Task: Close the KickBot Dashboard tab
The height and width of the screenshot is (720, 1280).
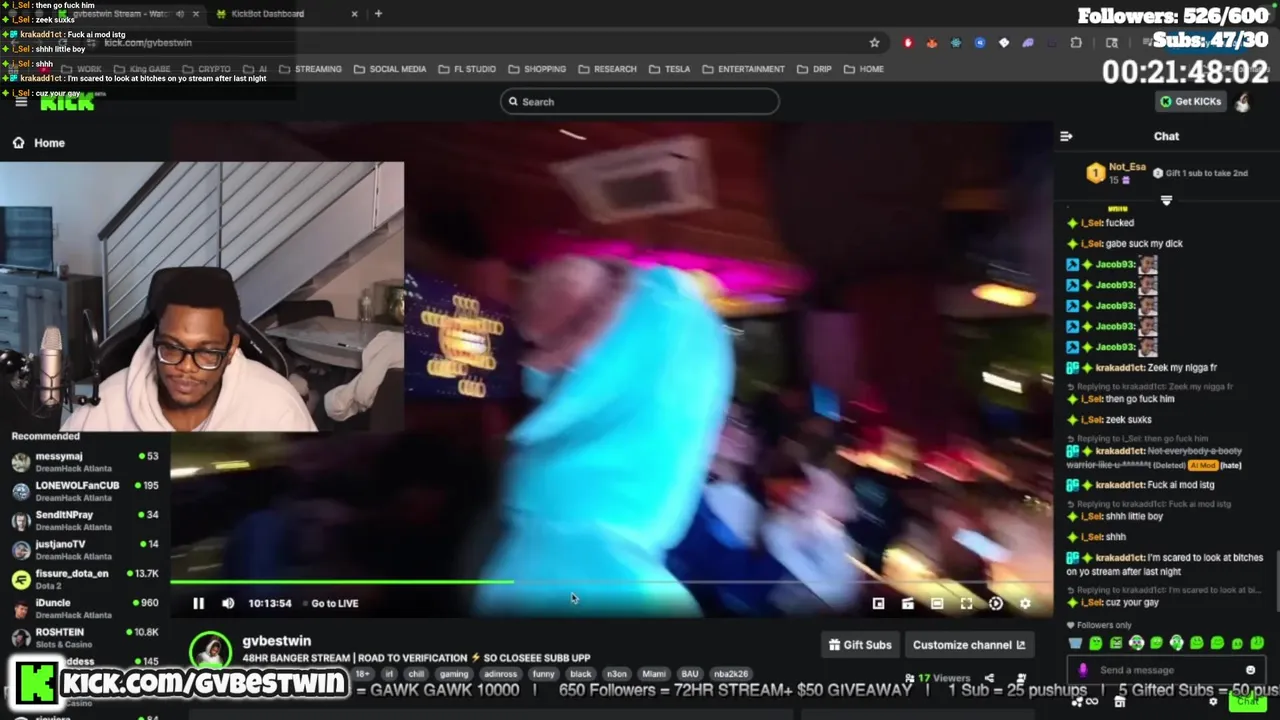Action: [x=354, y=13]
